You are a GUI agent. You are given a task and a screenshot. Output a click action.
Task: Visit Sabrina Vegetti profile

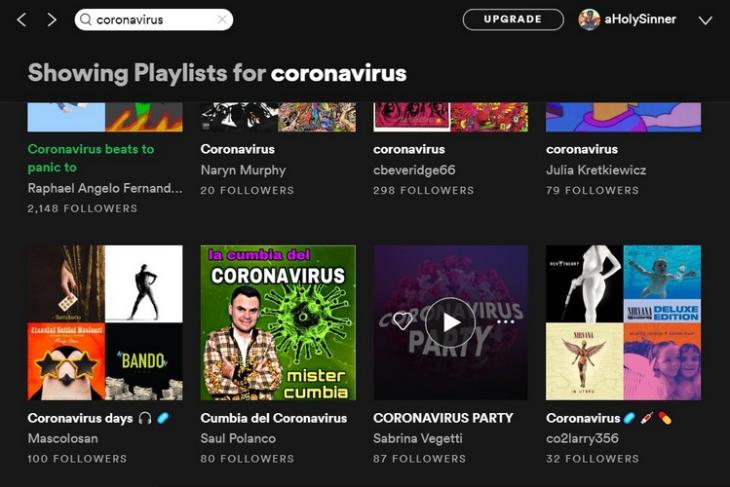(418, 439)
